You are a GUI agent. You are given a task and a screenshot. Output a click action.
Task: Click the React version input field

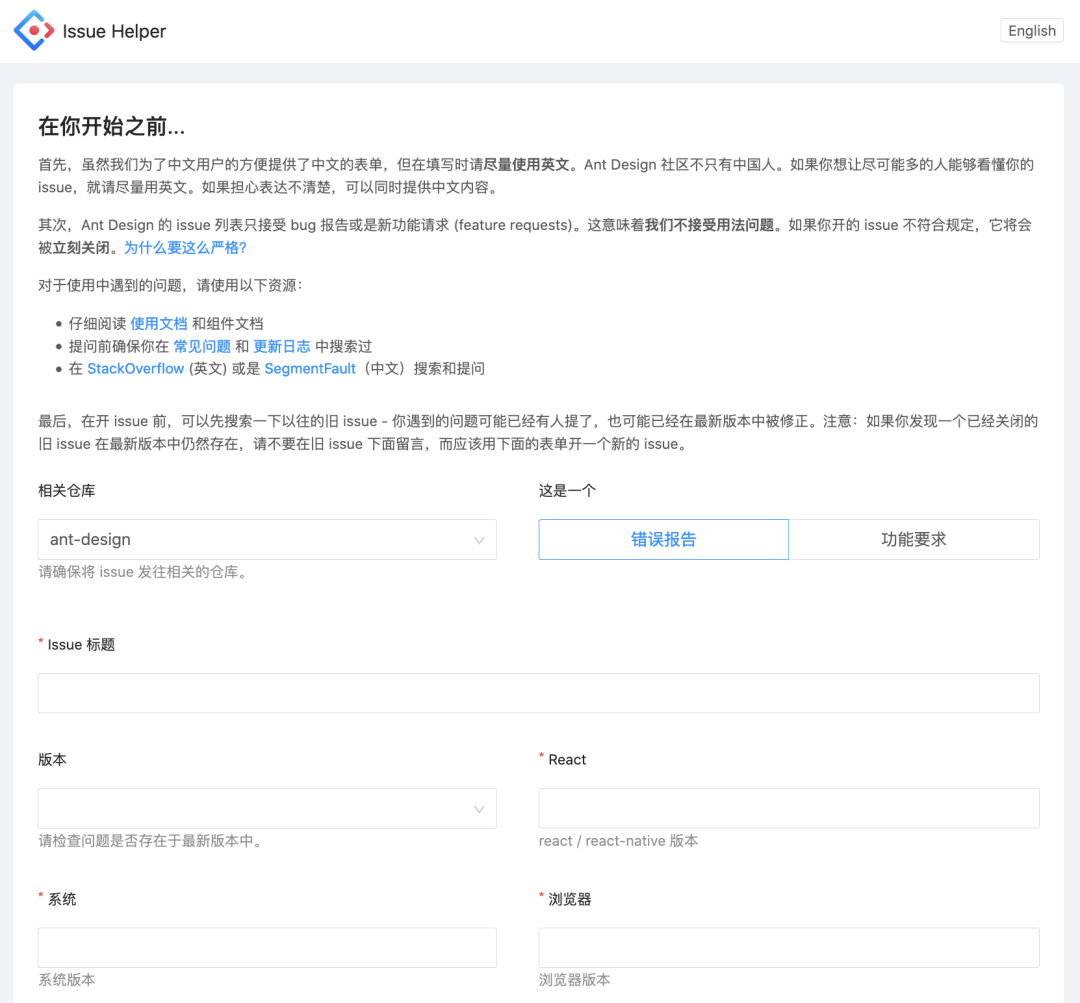[x=788, y=808]
